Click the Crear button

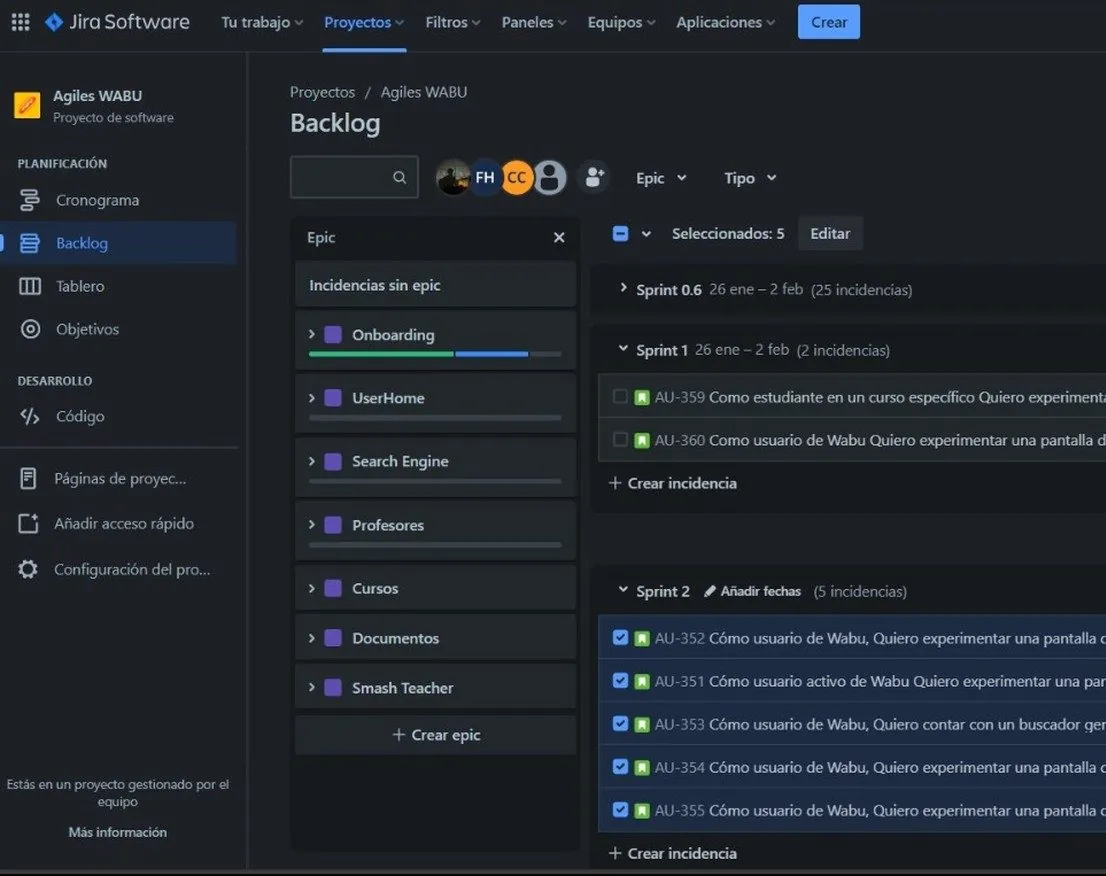tap(829, 22)
